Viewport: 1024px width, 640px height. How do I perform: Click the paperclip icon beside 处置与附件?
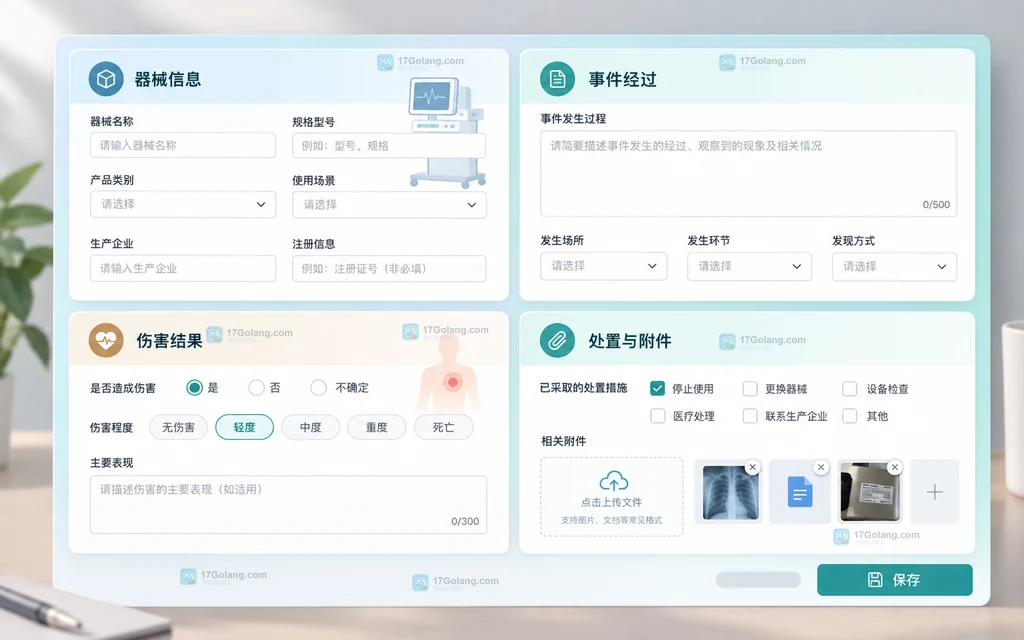coord(557,340)
